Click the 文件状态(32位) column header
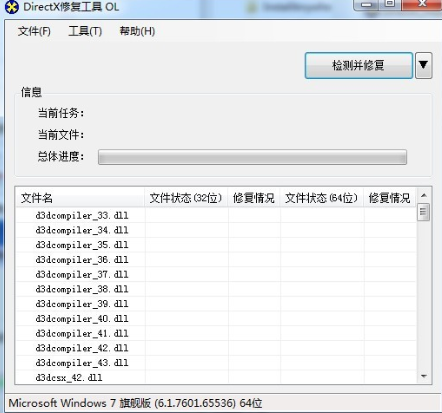Image resolution: width=442 pixels, height=413 pixels. click(186, 198)
